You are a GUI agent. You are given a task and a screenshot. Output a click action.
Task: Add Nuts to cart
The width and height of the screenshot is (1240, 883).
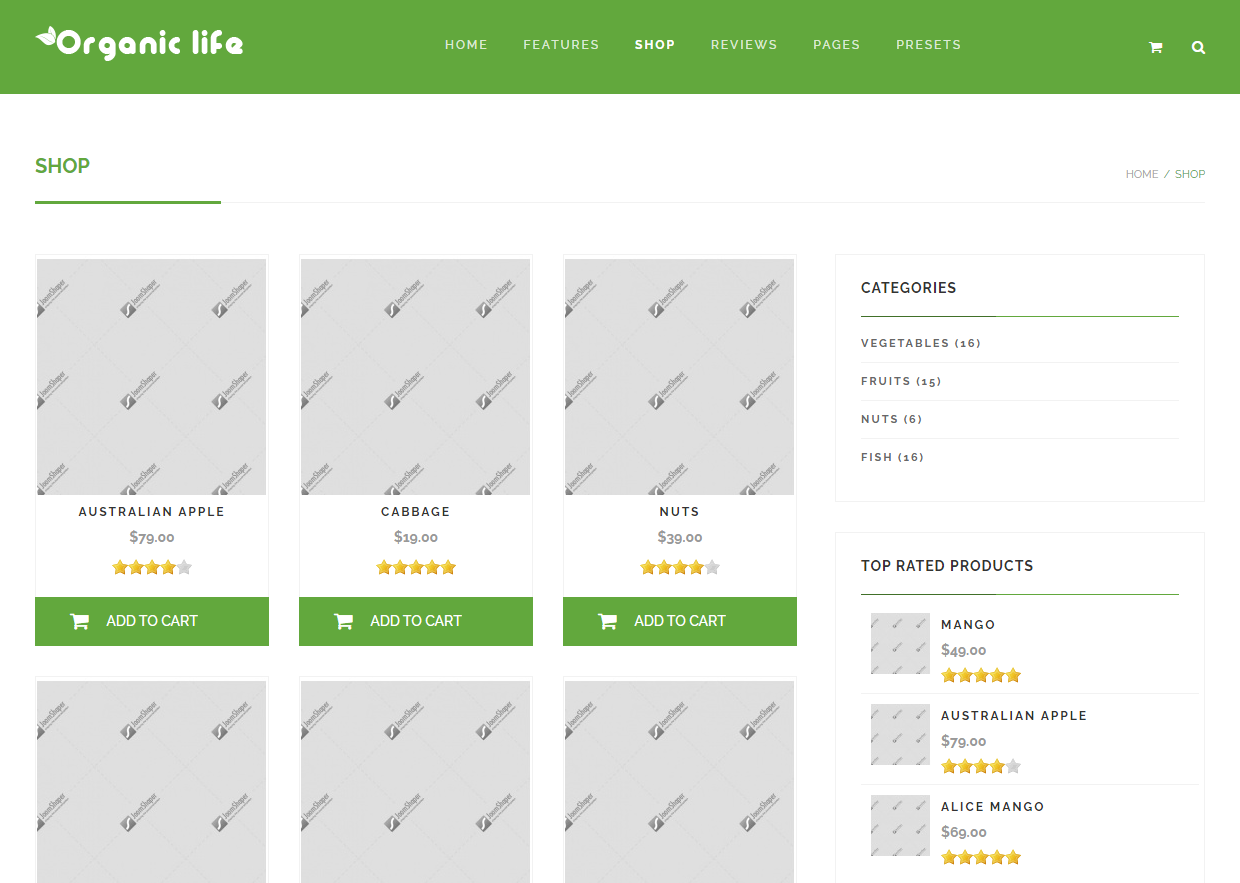680,621
